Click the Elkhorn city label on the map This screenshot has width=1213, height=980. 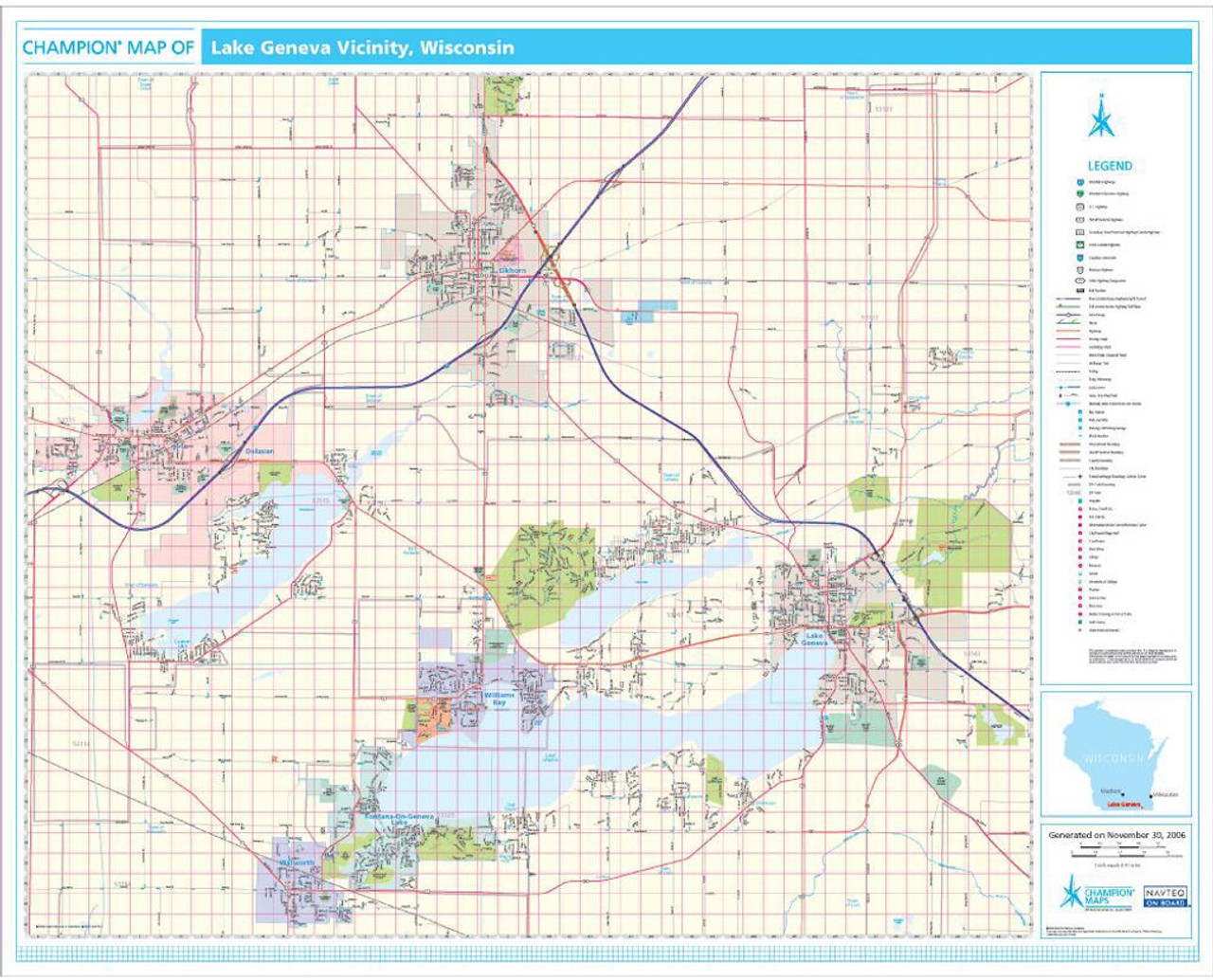click(x=512, y=271)
